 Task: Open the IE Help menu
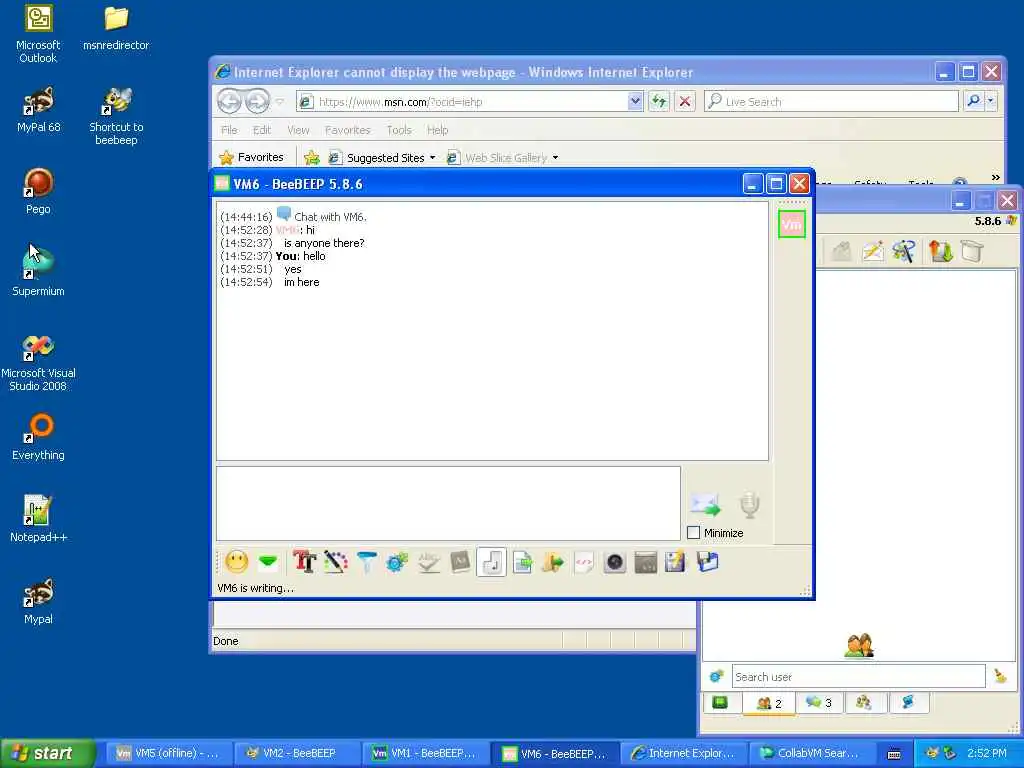point(438,130)
